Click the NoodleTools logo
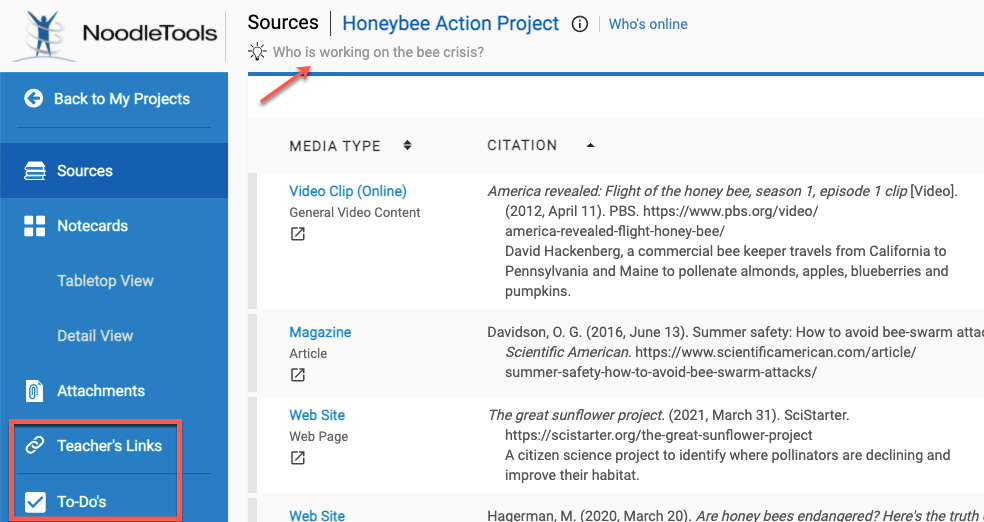 click(114, 34)
